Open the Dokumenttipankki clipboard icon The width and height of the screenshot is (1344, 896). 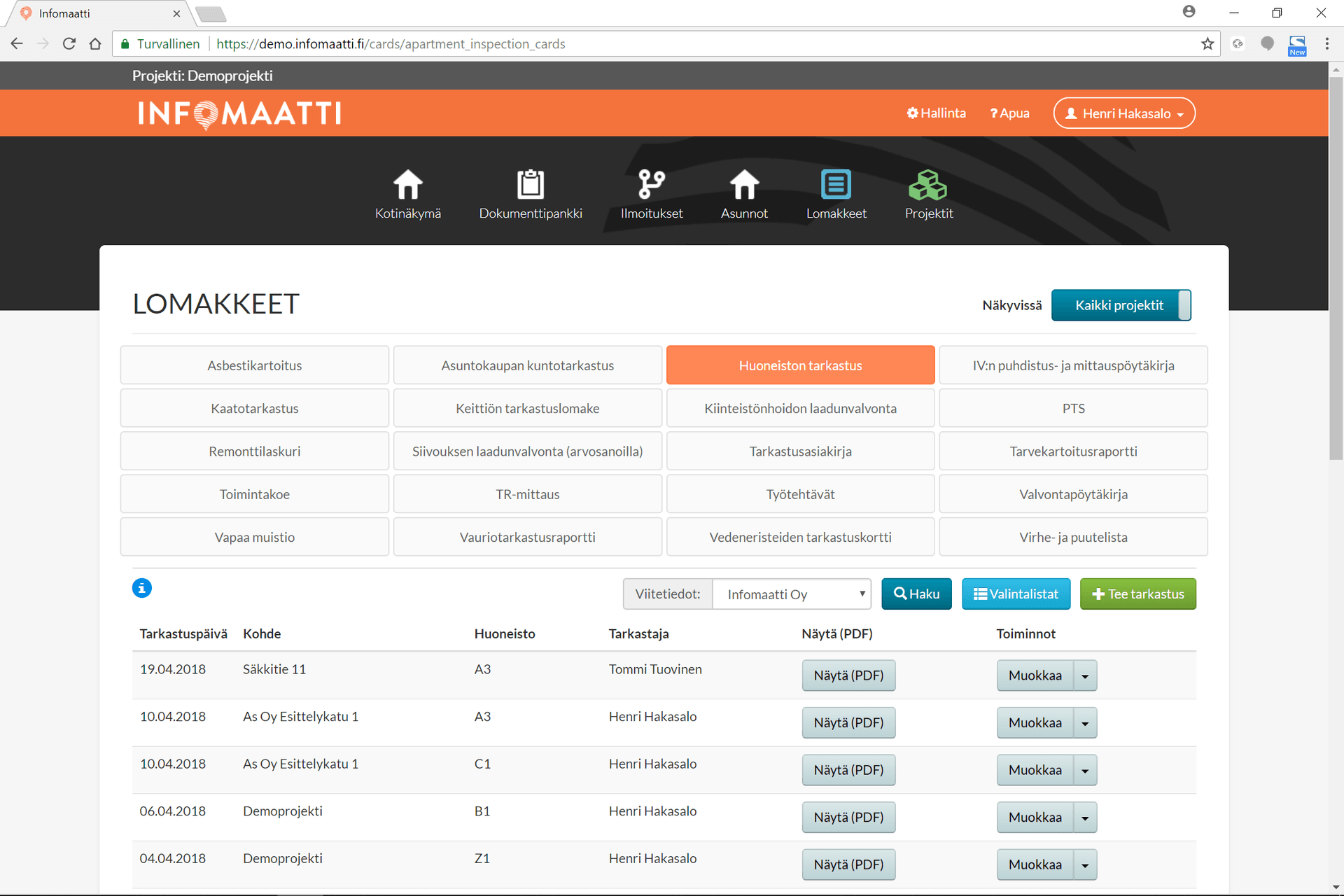[x=531, y=185]
